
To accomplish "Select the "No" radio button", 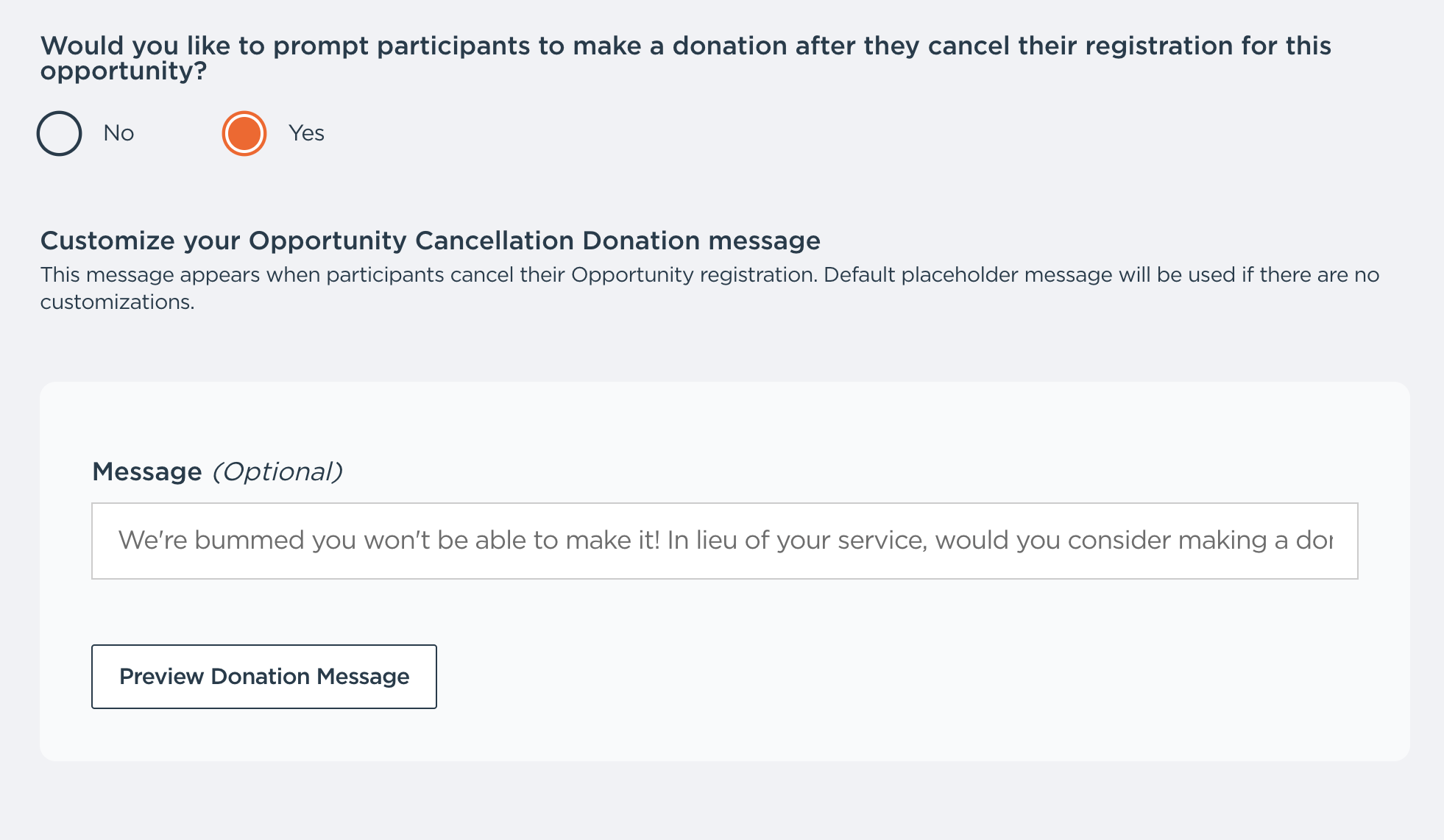I will 59,133.
